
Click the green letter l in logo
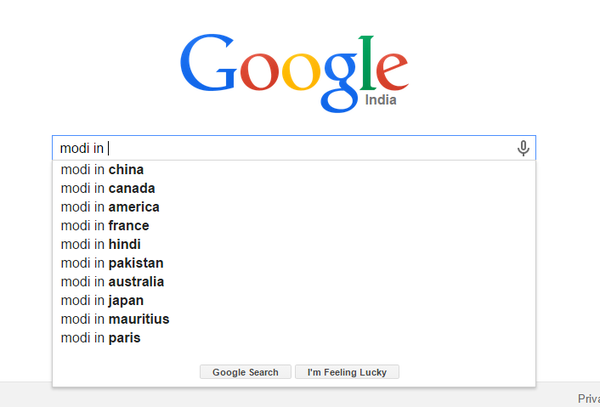coord(367,63)
